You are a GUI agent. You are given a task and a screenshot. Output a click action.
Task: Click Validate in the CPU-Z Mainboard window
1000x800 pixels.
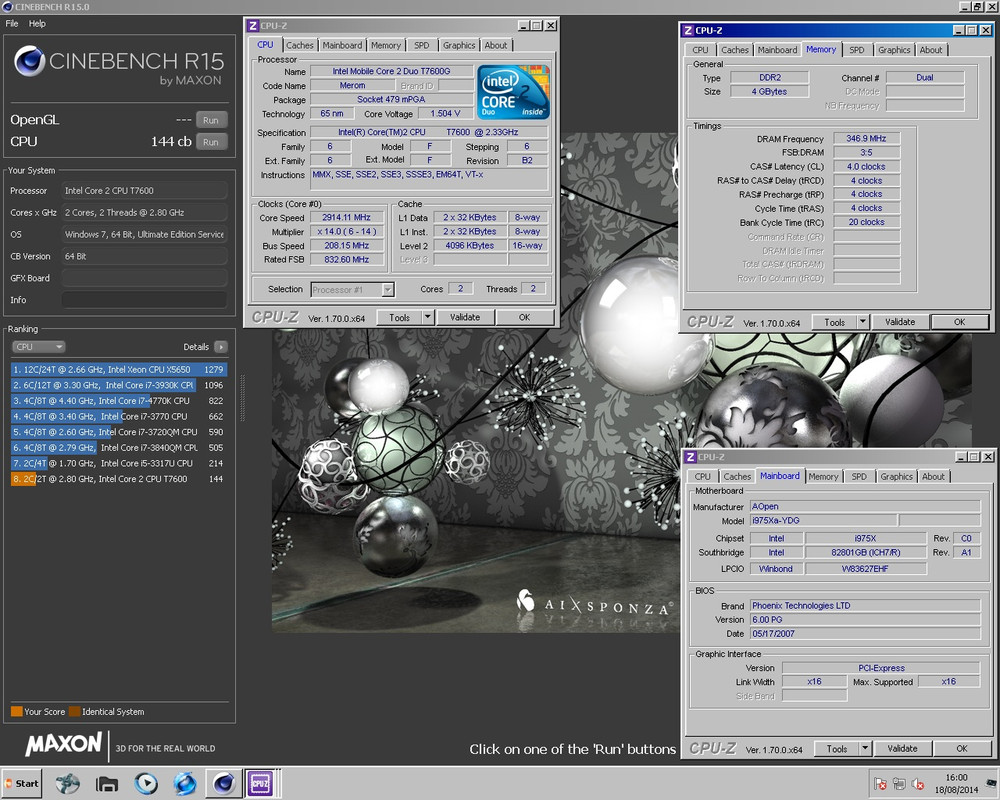point(902,748)
